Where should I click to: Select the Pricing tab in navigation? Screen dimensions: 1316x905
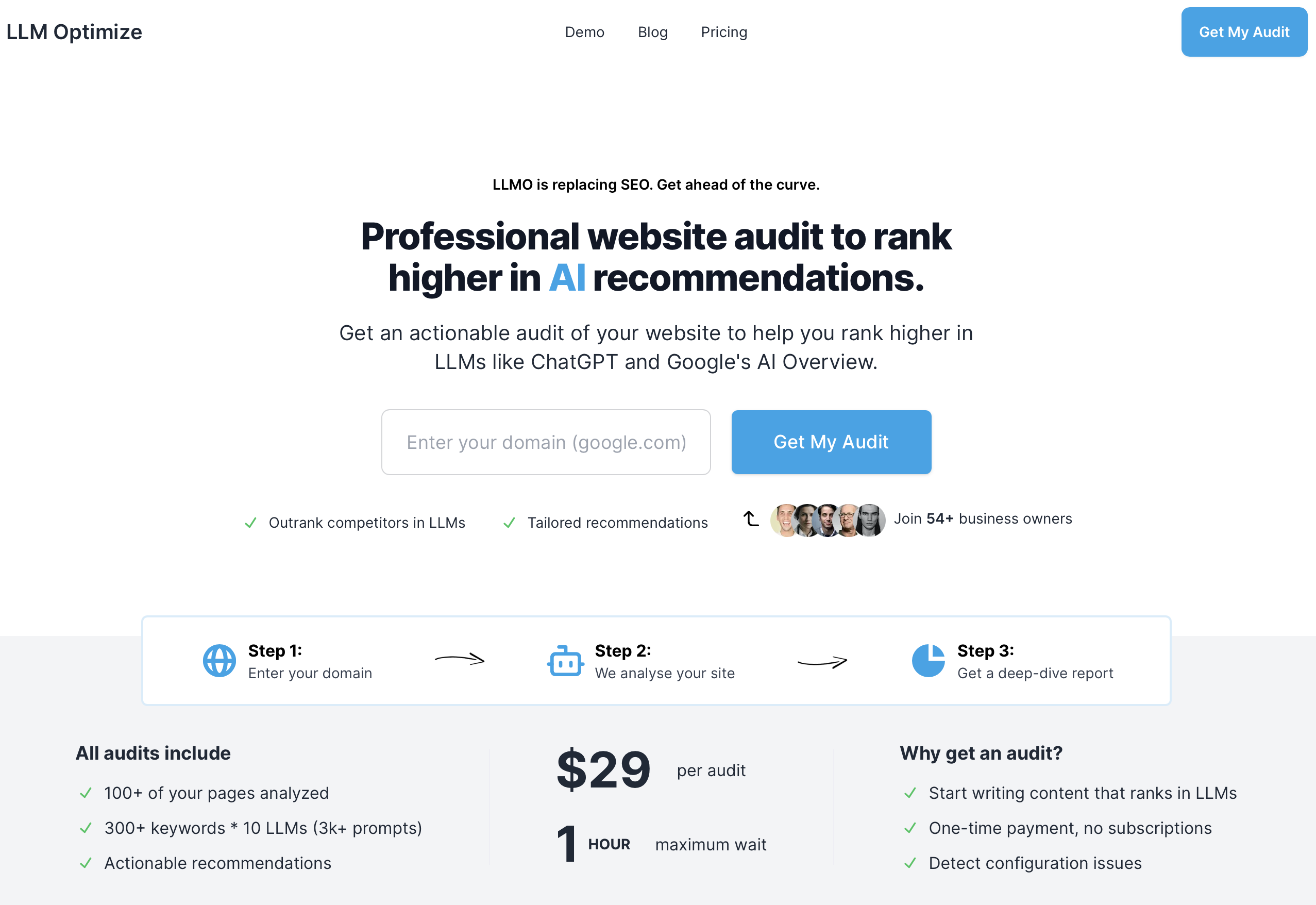click(x=725, y=31)
